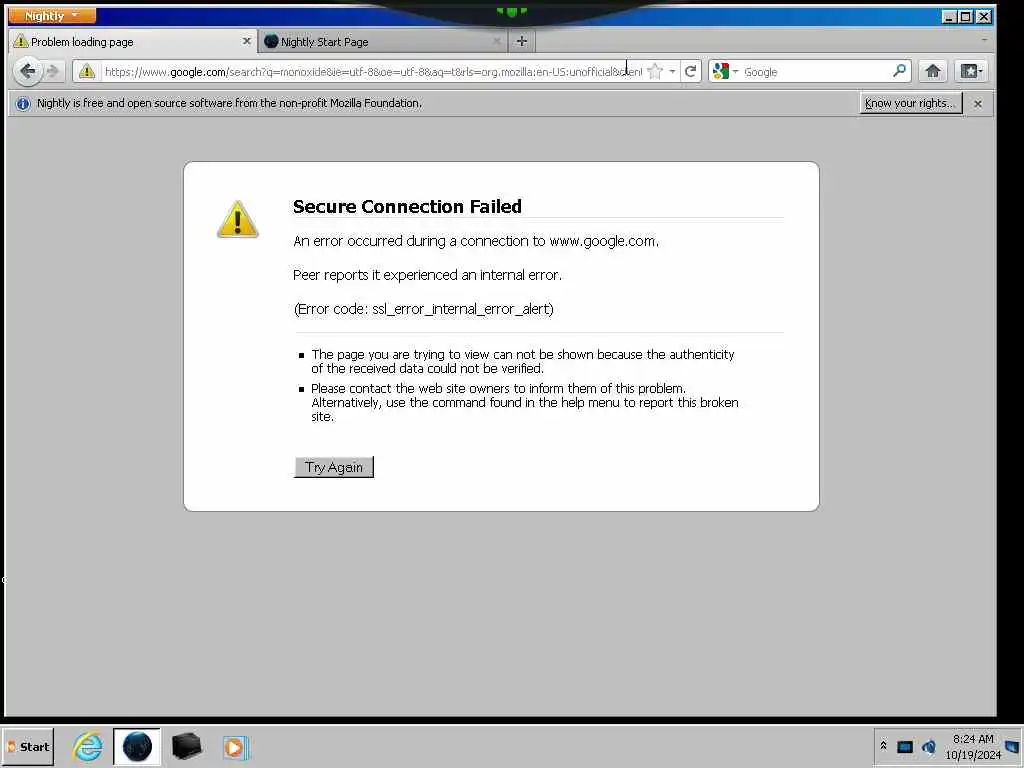Open the Start menu

coord(28,746)
